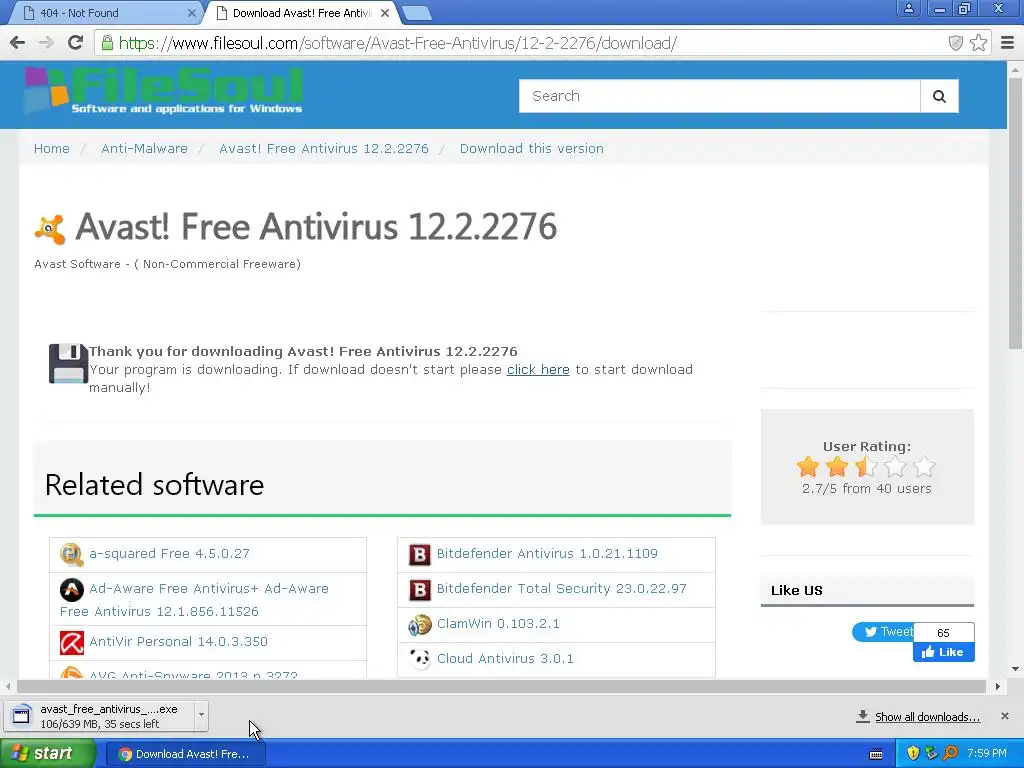Open Bitdefender Total Security 23.0.22.97 link
The image size is (1024, 768).
[x=562, y=588]
